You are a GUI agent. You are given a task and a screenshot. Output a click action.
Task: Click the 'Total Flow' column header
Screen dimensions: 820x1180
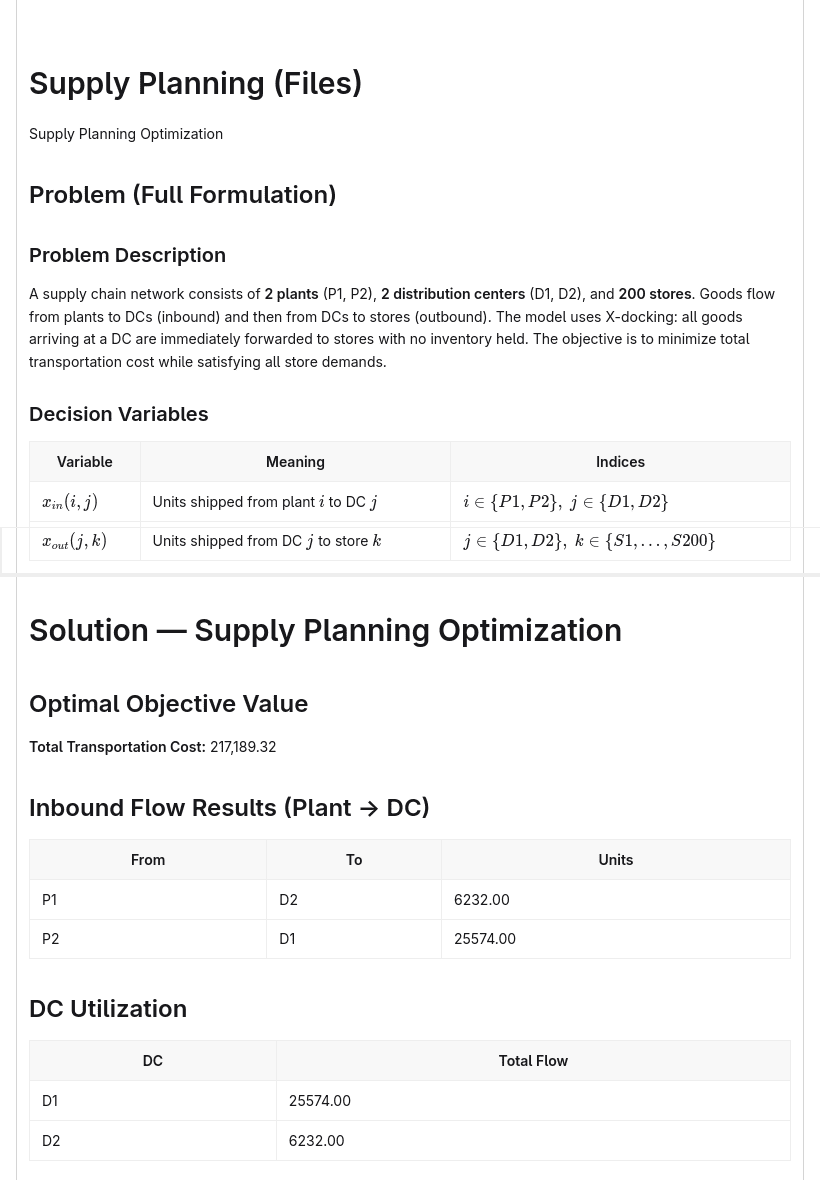click(x=533, y=1061)
